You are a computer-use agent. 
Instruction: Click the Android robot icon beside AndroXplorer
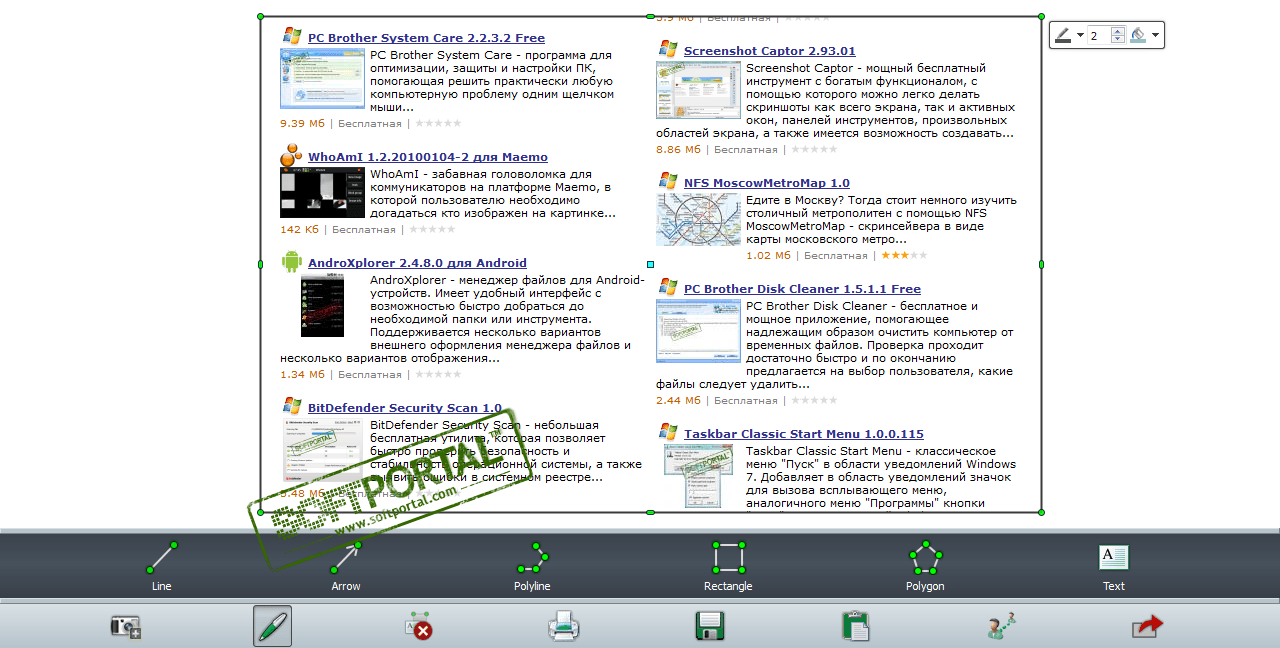(x=292, y=262)
